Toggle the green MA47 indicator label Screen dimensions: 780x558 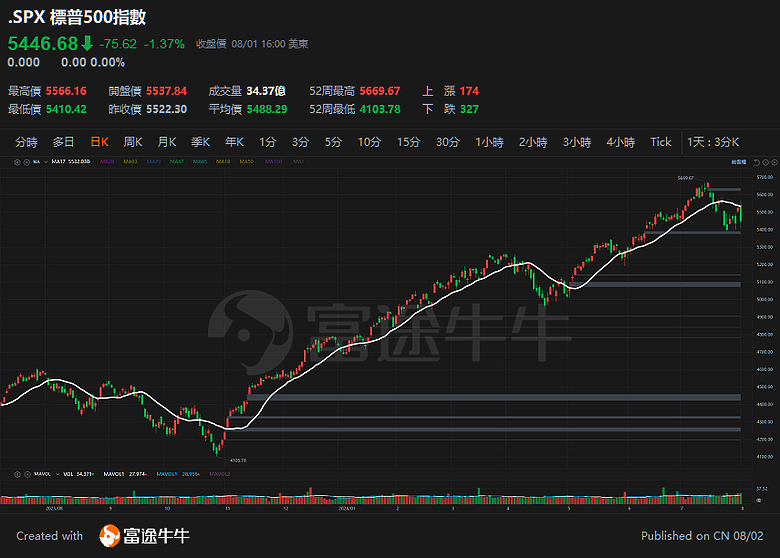(x=177, y=162)
